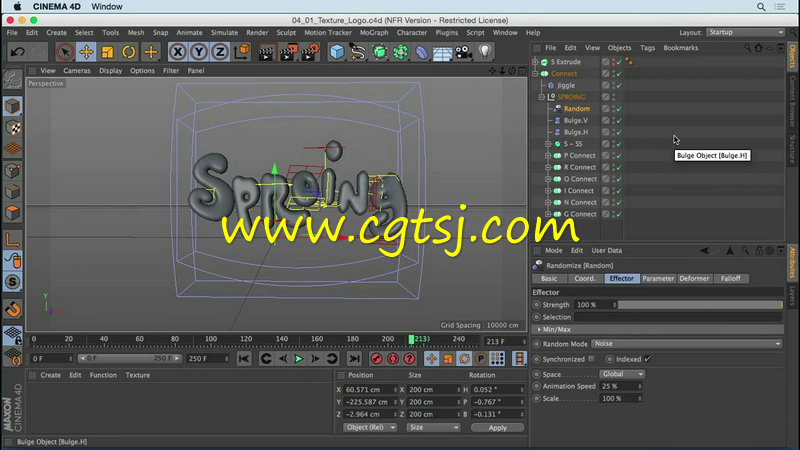
Task: Click the Apply button
Action: [x=497, y=428]
